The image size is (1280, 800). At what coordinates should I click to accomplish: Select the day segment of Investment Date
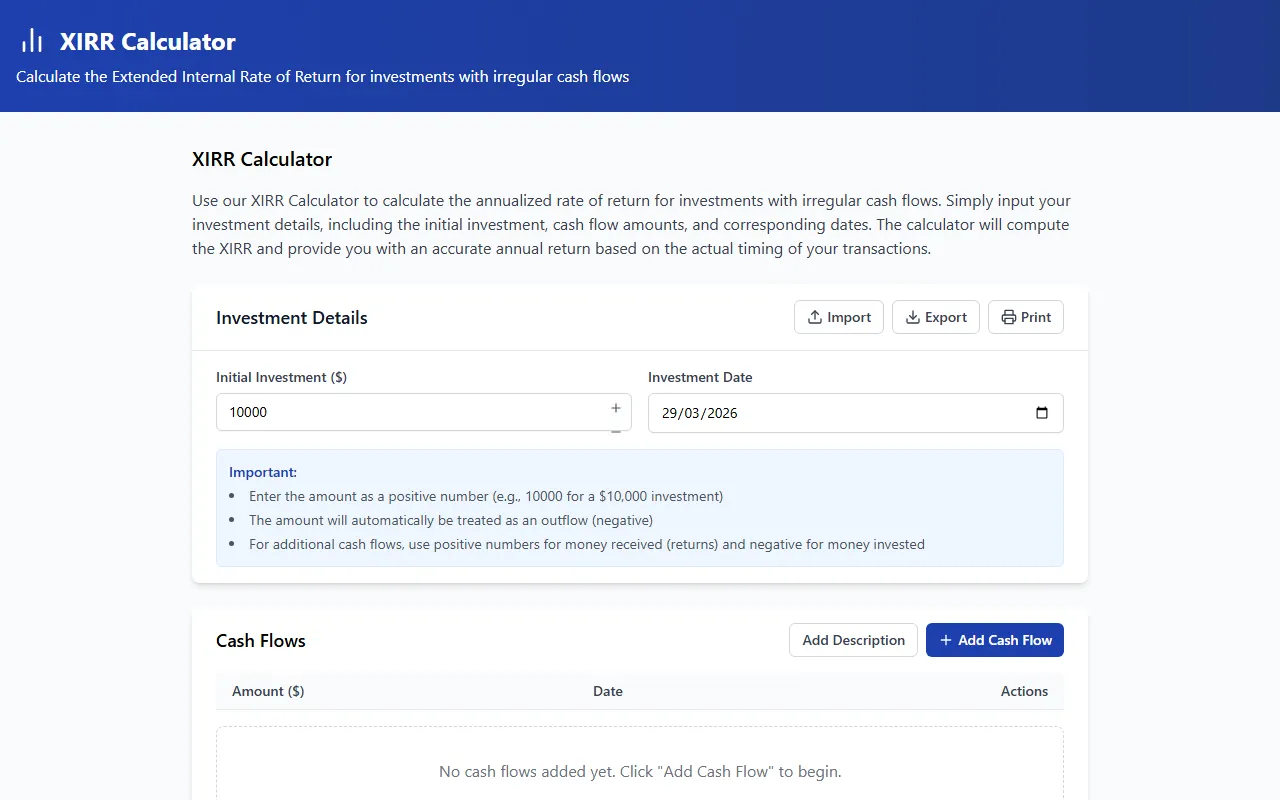[669, 413]
